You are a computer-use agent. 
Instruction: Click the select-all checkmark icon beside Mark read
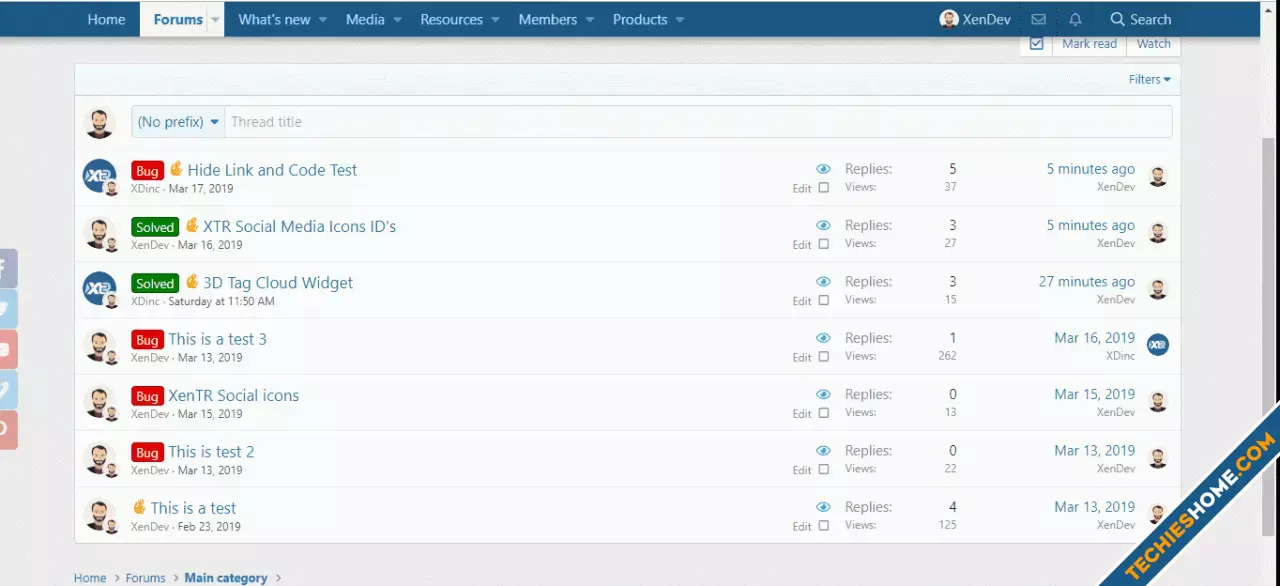(1036, 44)
